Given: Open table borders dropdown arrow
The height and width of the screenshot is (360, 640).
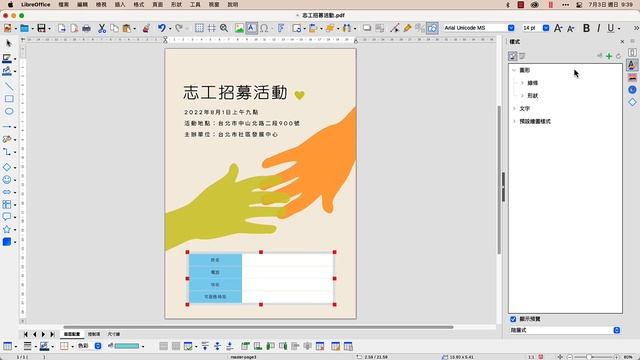Looking at the screenshot, I should coord(73,347).
